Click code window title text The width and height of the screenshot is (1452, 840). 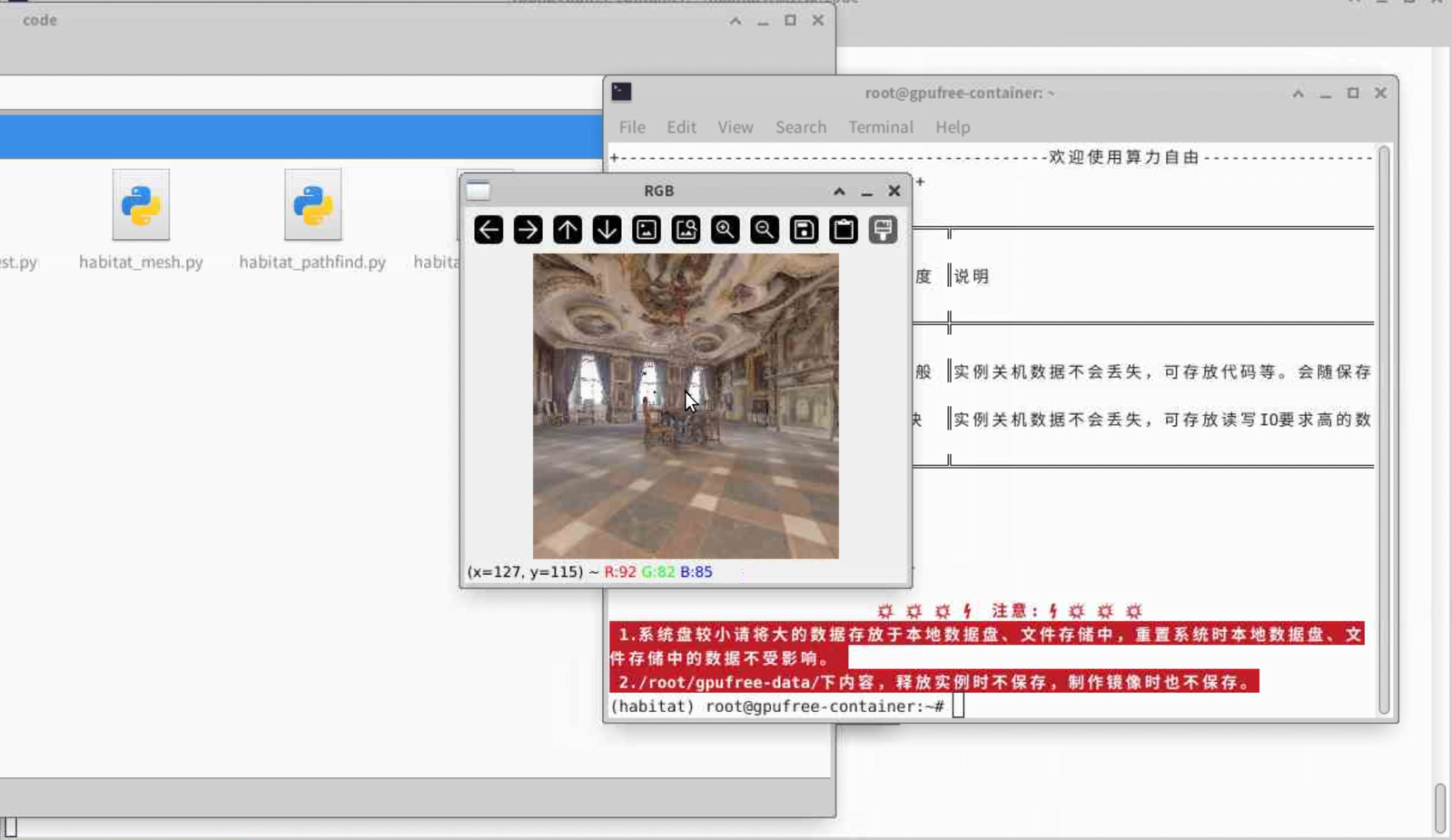(40, 20)
